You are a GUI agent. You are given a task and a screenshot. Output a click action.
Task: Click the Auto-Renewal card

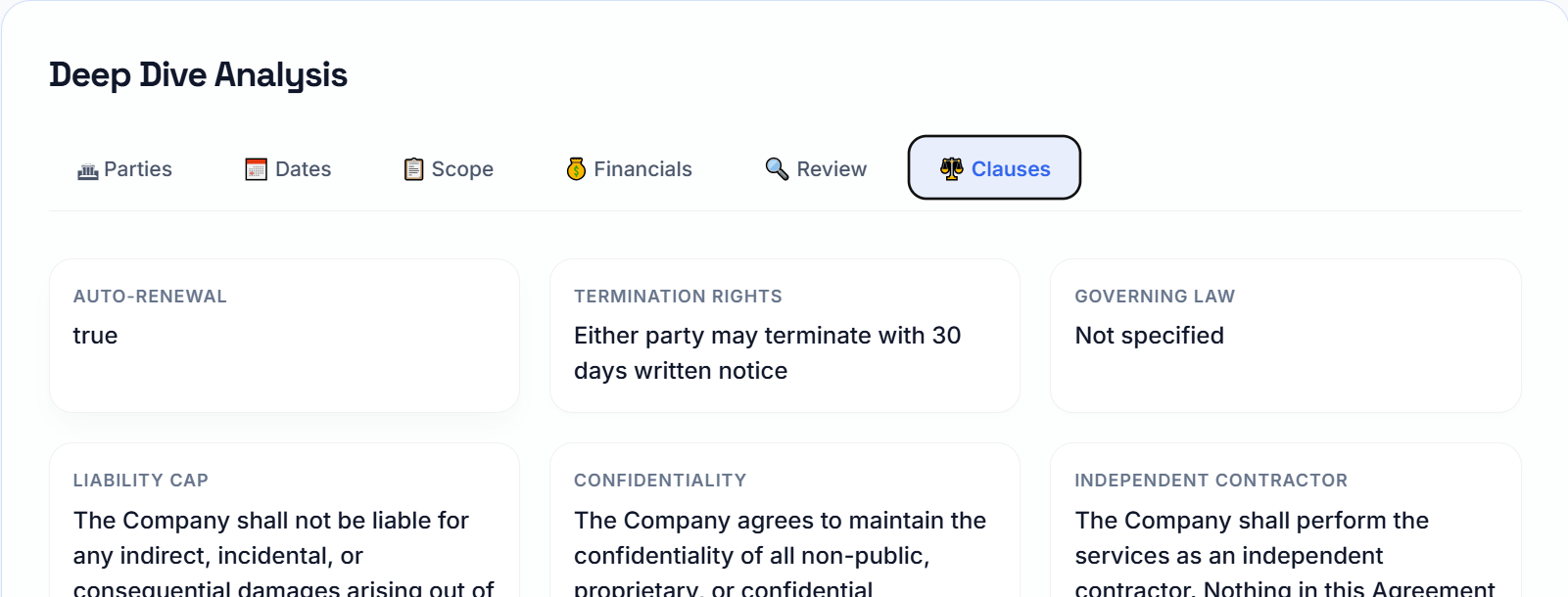click(x=284, y=336)
